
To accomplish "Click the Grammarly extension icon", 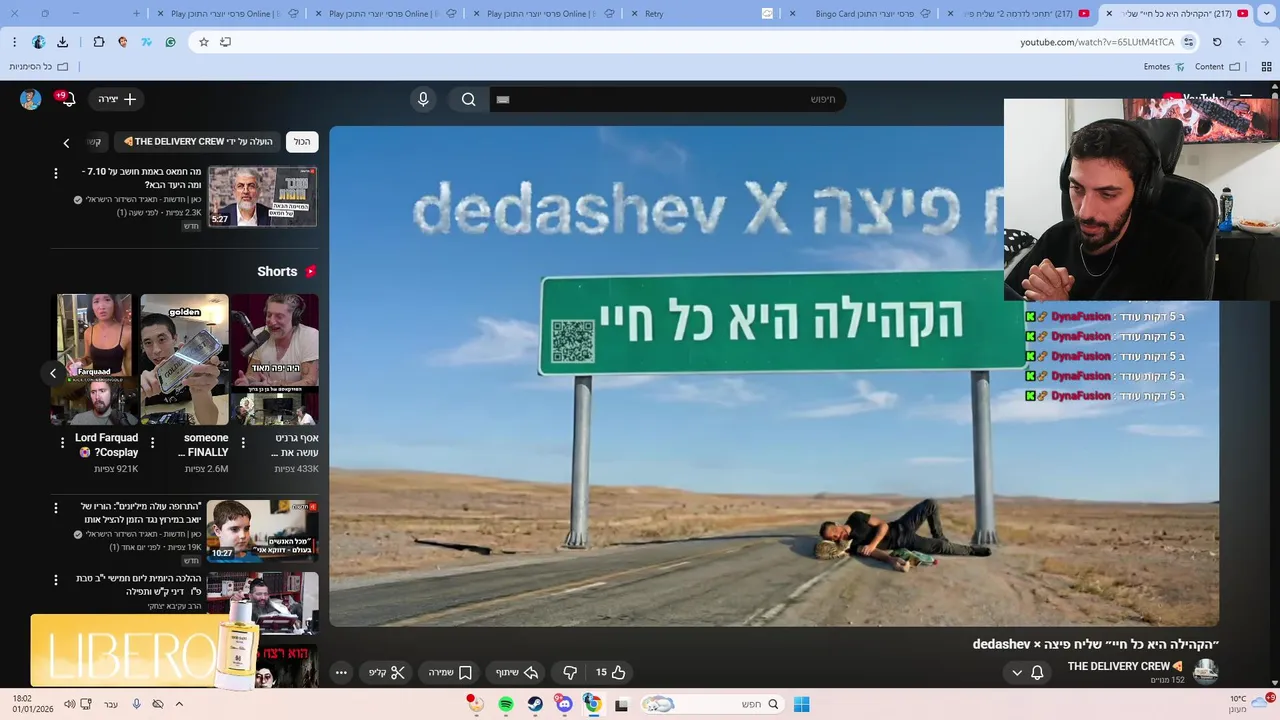I will tap(170, 42).
